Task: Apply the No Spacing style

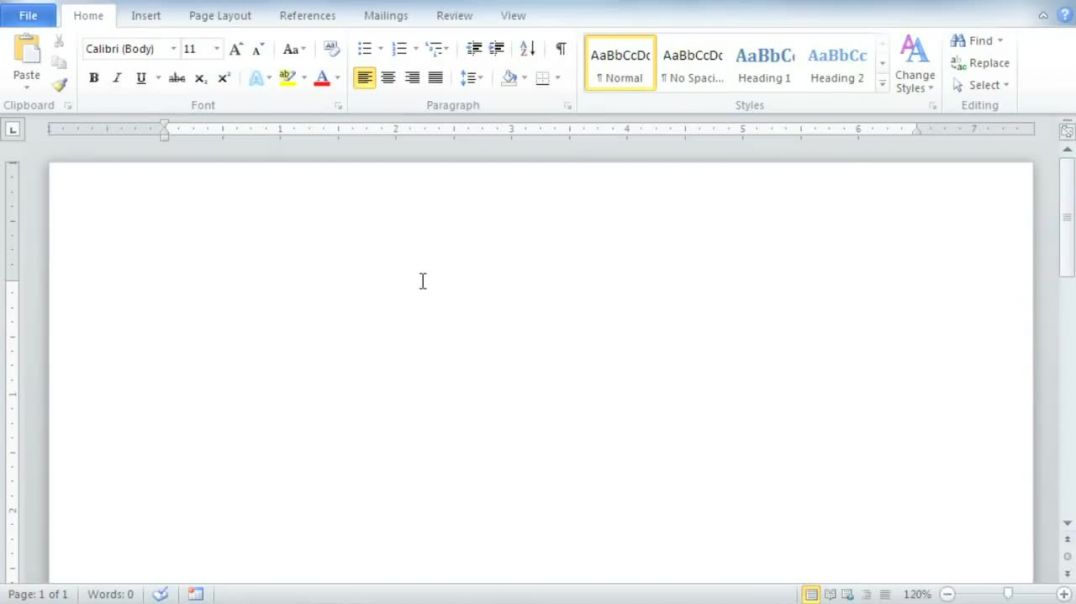Action: [692, 63]
